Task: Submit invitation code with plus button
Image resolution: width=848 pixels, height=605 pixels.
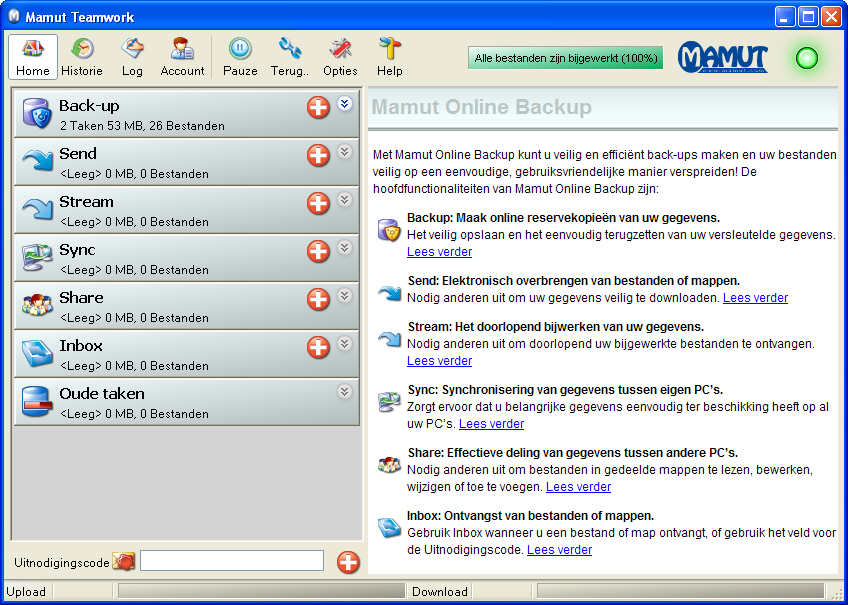Action: (348, 562)
